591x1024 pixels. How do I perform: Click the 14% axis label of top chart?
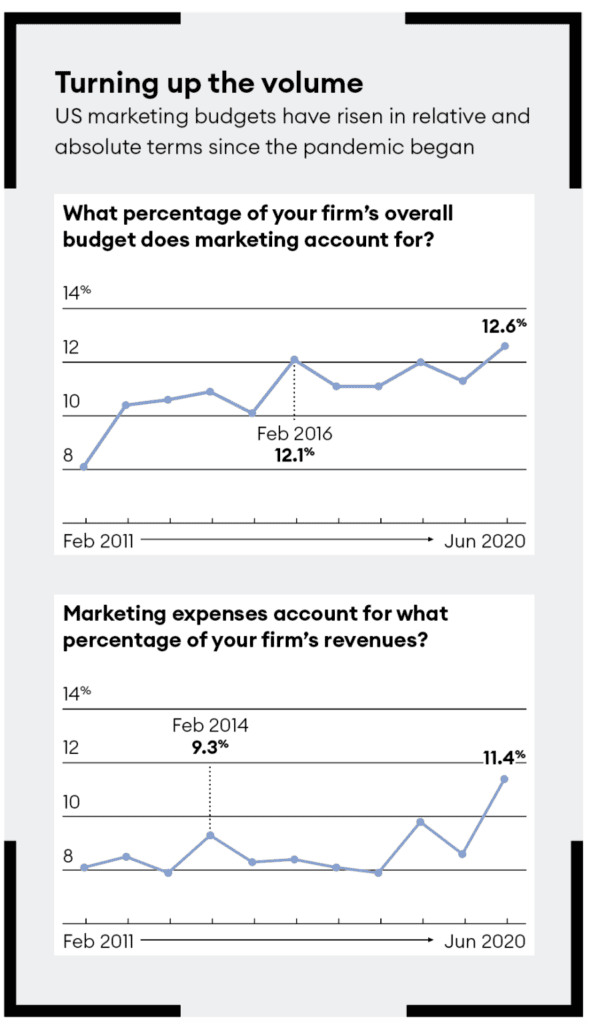(x=76, y=293)
